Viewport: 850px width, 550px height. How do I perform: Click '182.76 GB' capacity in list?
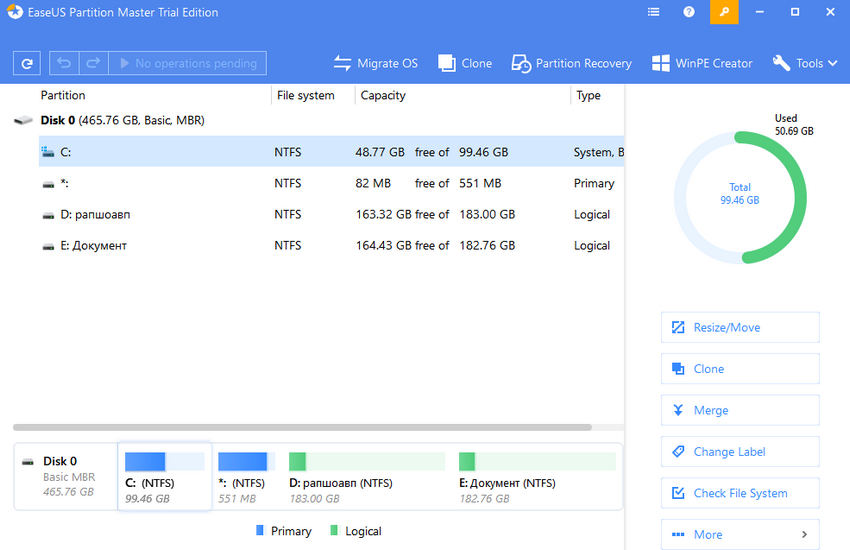[487, 245]
